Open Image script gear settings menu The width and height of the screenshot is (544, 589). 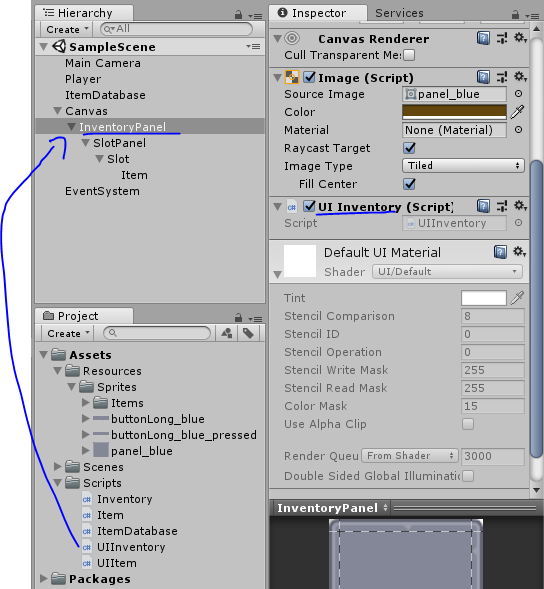click(x=520, y=77)
